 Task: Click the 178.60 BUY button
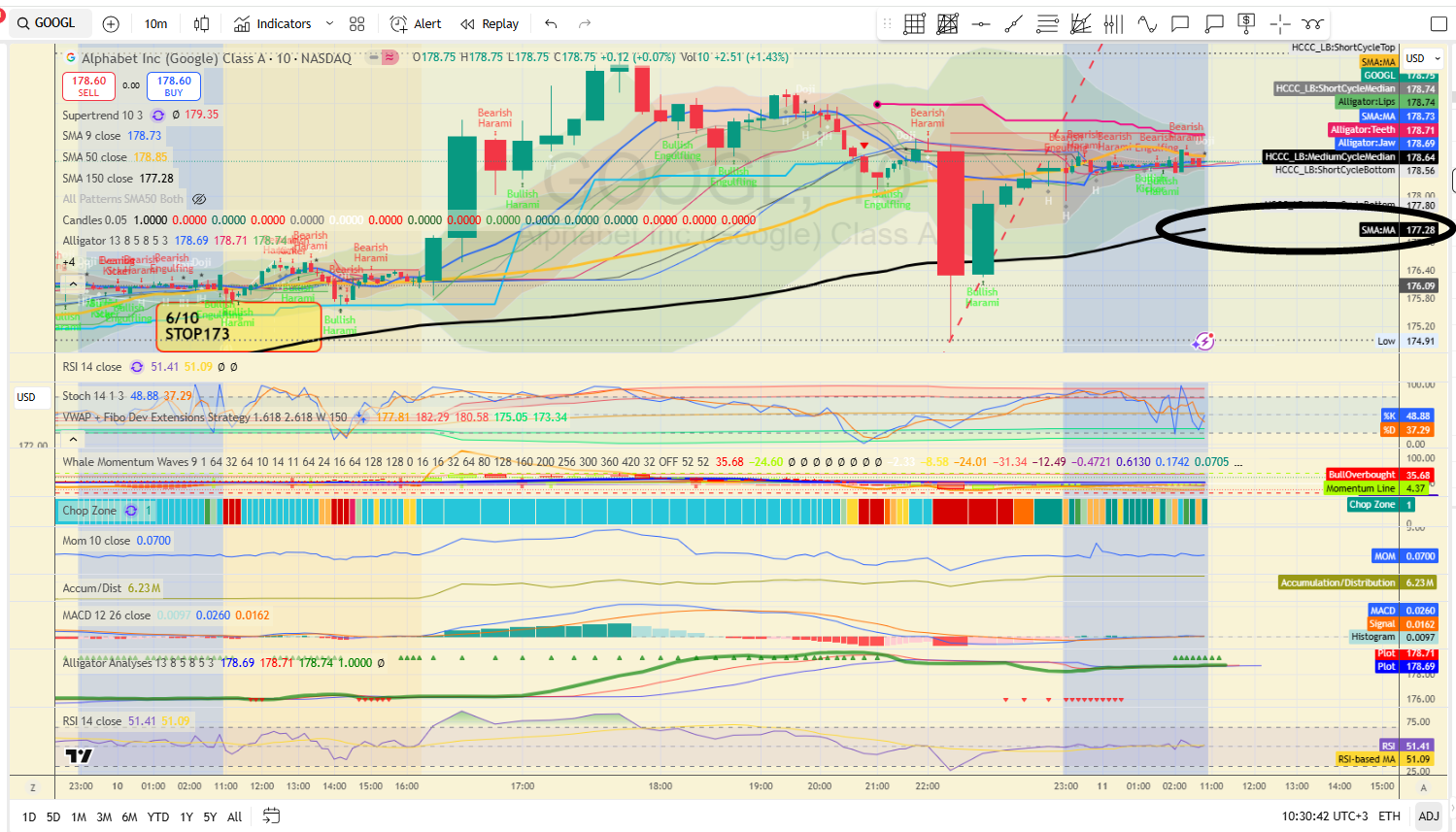174,86
